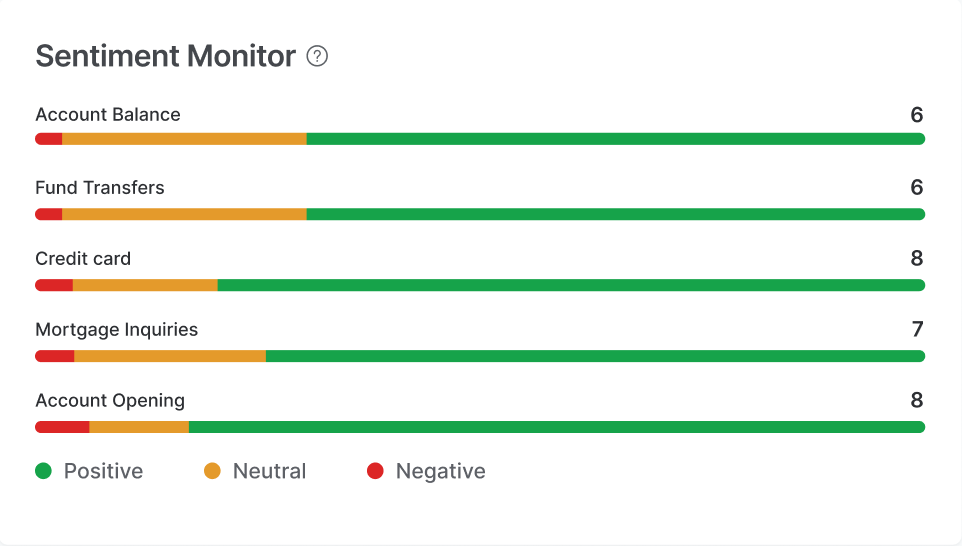Click the Mortgage Inquiries count of 7

917,330
